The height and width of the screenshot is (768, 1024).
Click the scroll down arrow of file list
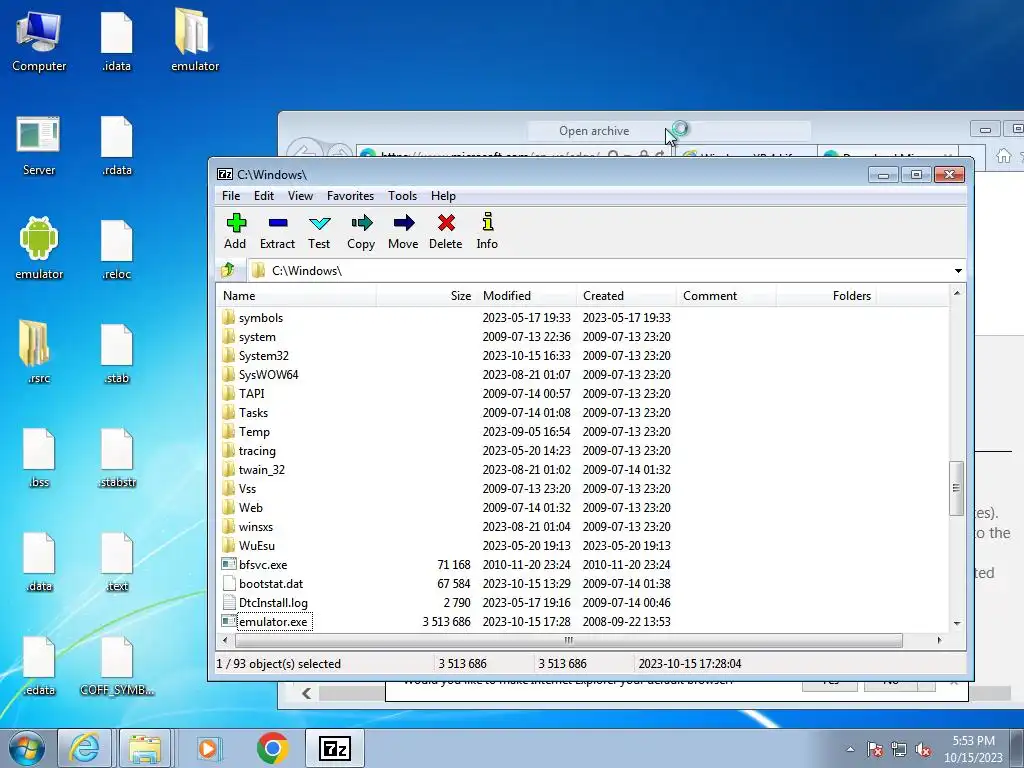[x=957, y=624]
